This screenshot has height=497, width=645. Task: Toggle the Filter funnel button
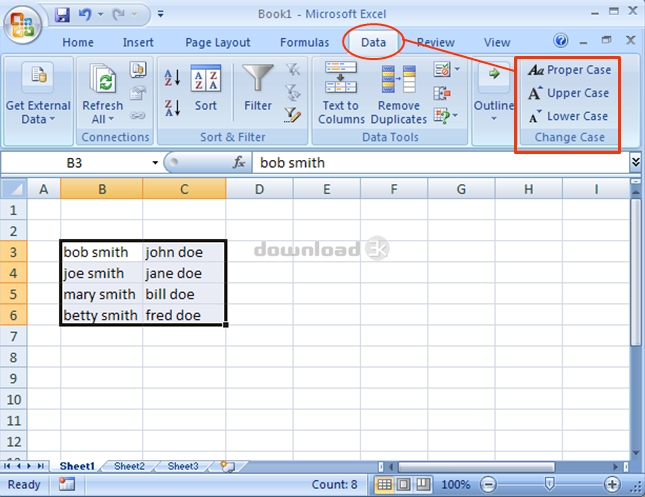[258, 88]
